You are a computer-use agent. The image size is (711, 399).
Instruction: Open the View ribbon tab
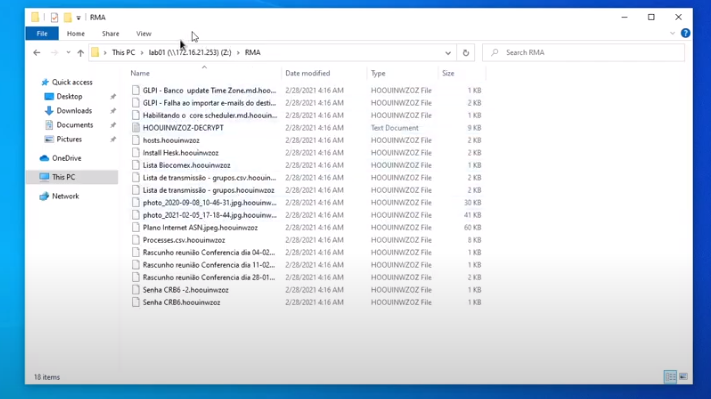pyautogui.click(x=144, y=34)
